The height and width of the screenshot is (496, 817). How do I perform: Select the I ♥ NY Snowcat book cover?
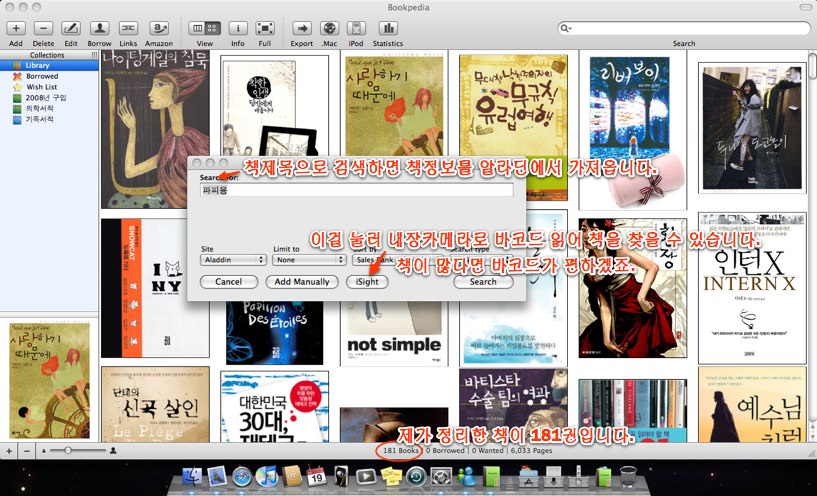point(155,288)
